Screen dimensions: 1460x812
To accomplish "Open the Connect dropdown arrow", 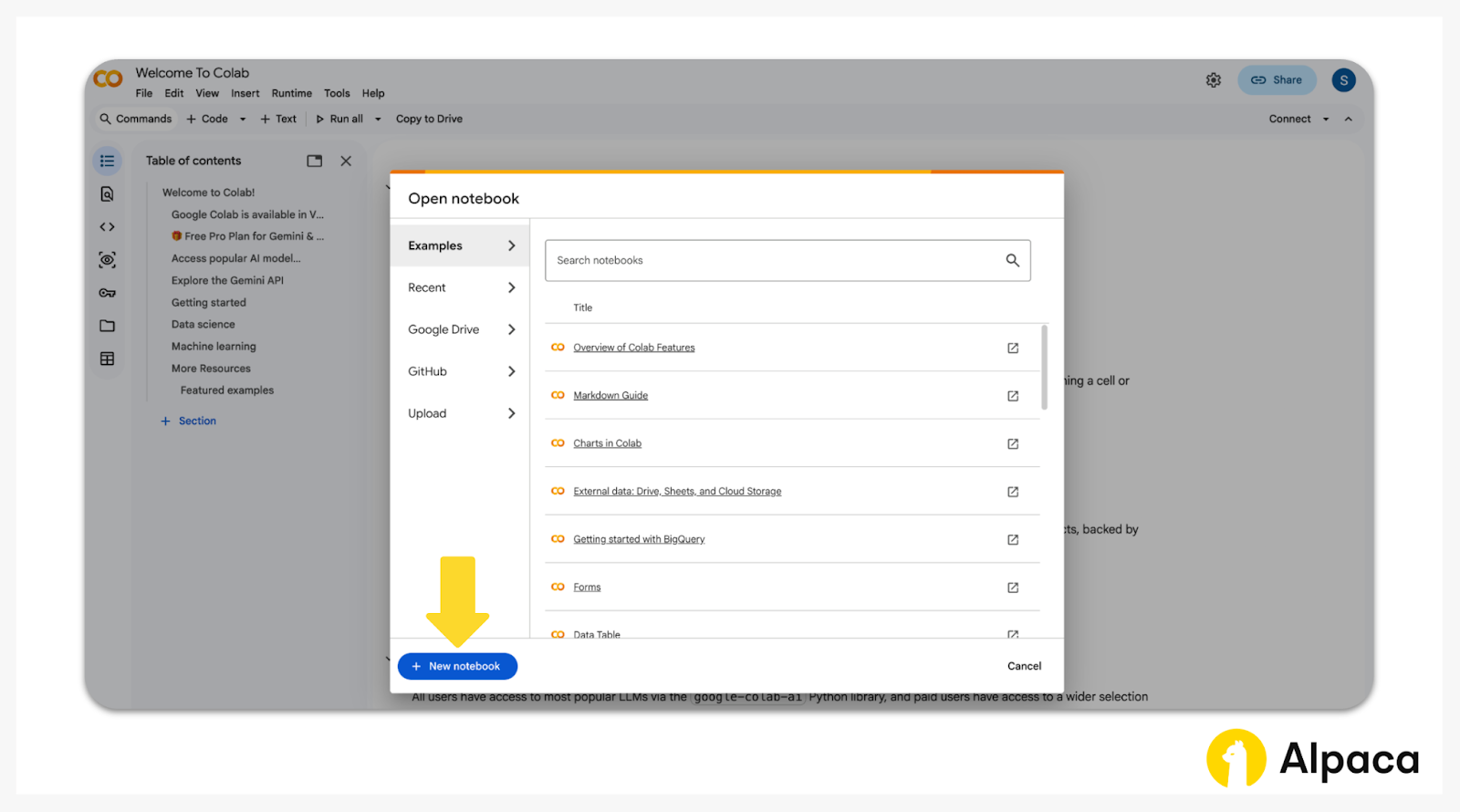I will (x=1326, y=120).
